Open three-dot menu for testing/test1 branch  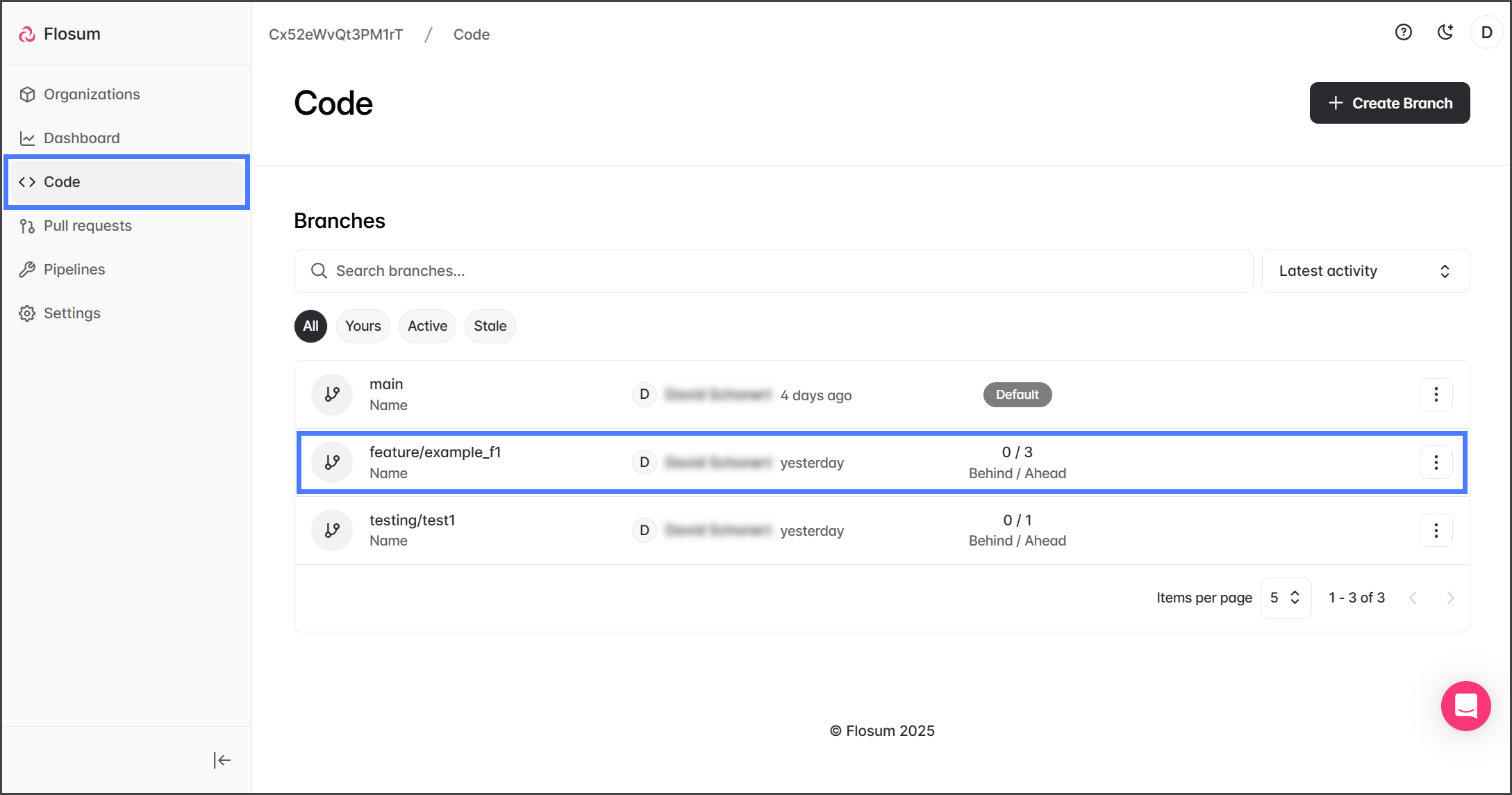pos(1436,531)
